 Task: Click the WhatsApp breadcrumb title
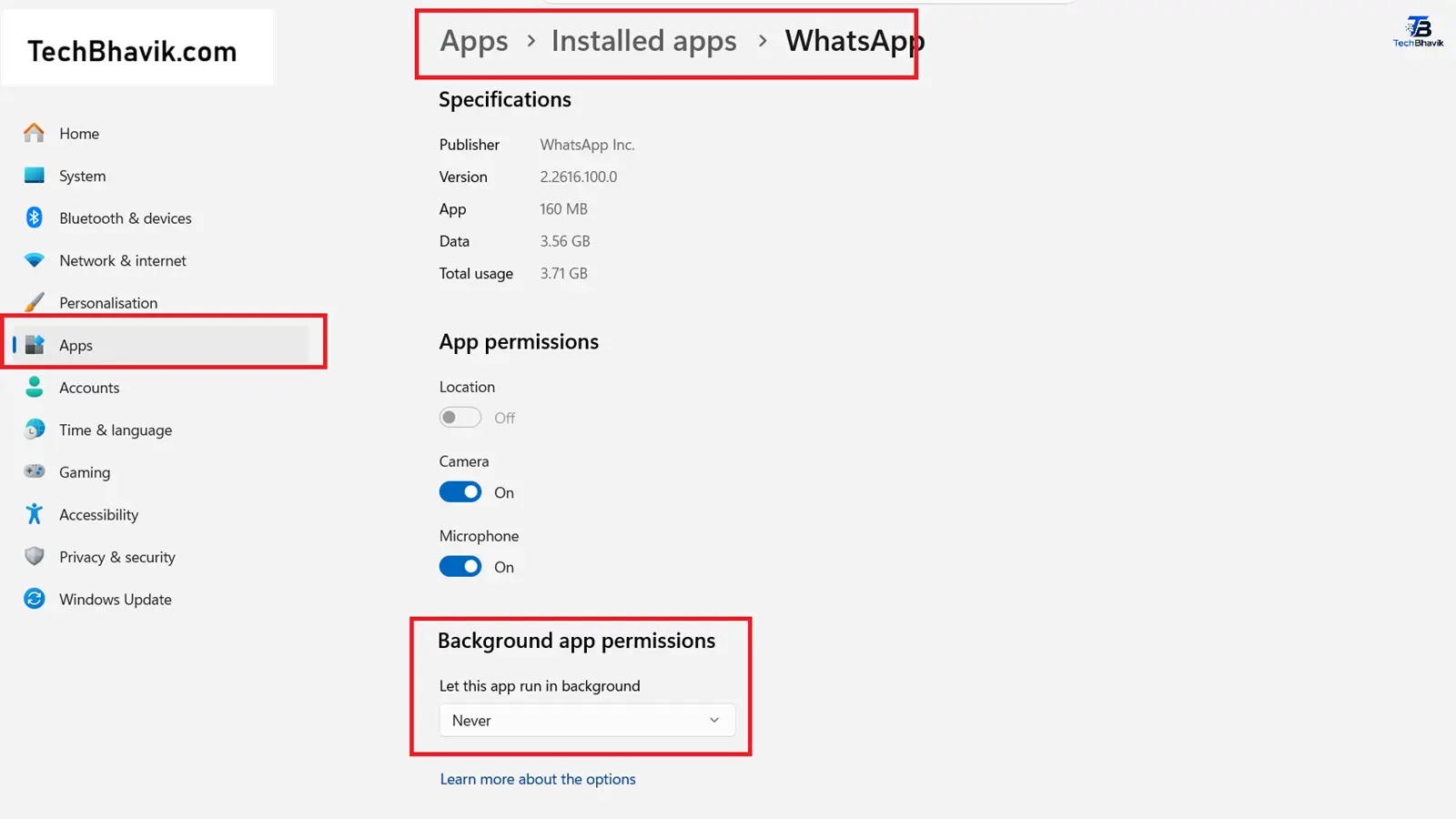(854, 41)
